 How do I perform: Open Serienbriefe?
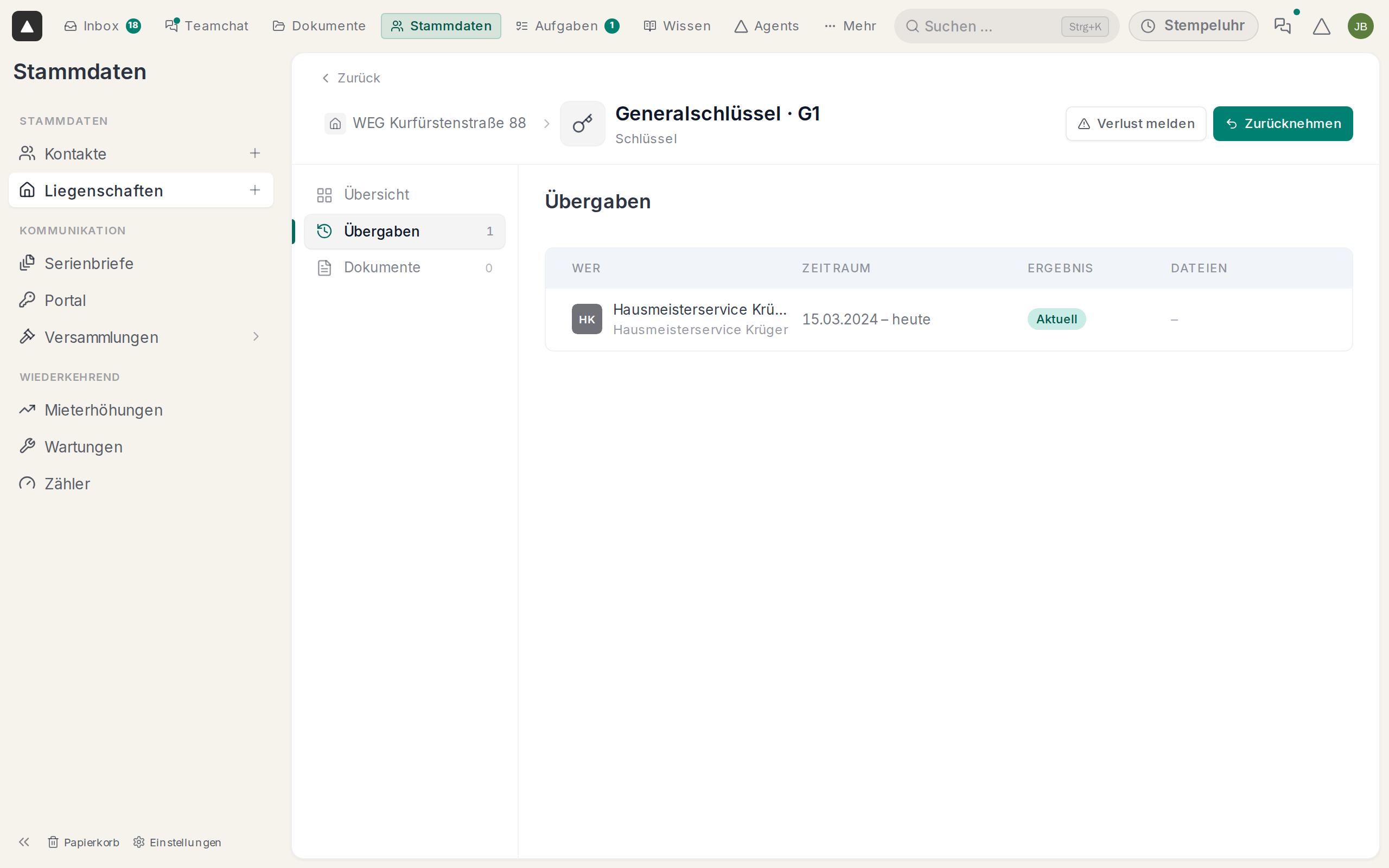click(x=141, y=264)
